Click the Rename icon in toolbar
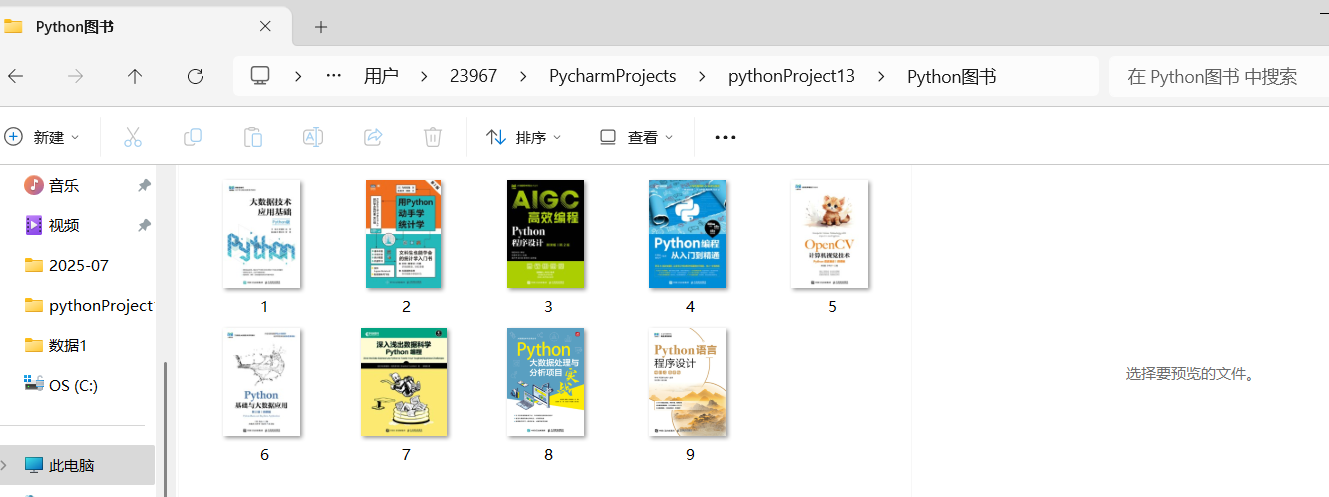 point(313,137)
